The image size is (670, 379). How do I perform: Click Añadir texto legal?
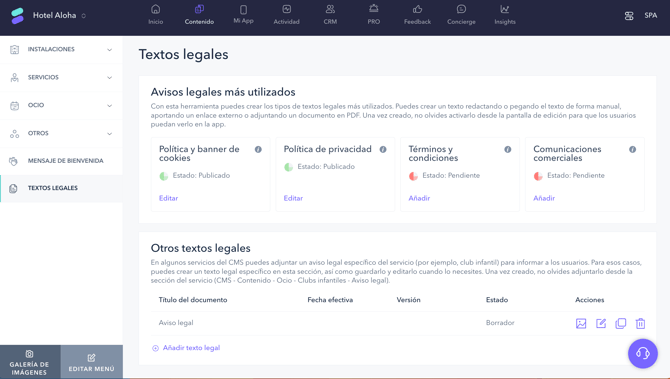pos(186,348)
